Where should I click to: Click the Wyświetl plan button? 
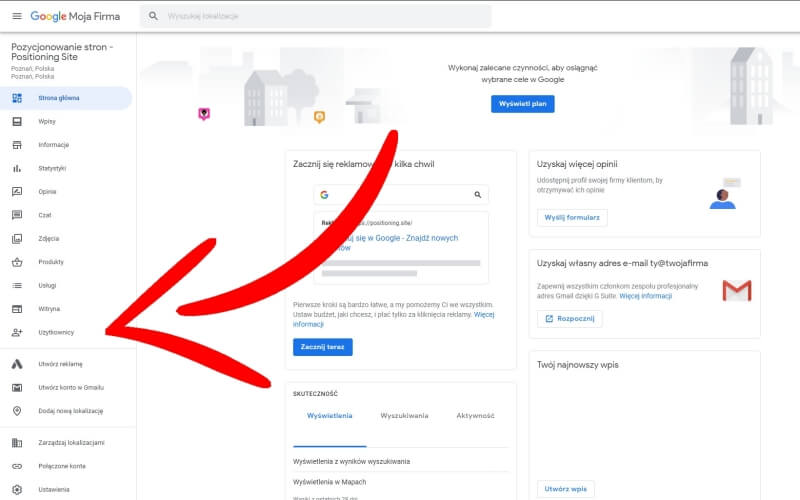click(x=522, y=104)
